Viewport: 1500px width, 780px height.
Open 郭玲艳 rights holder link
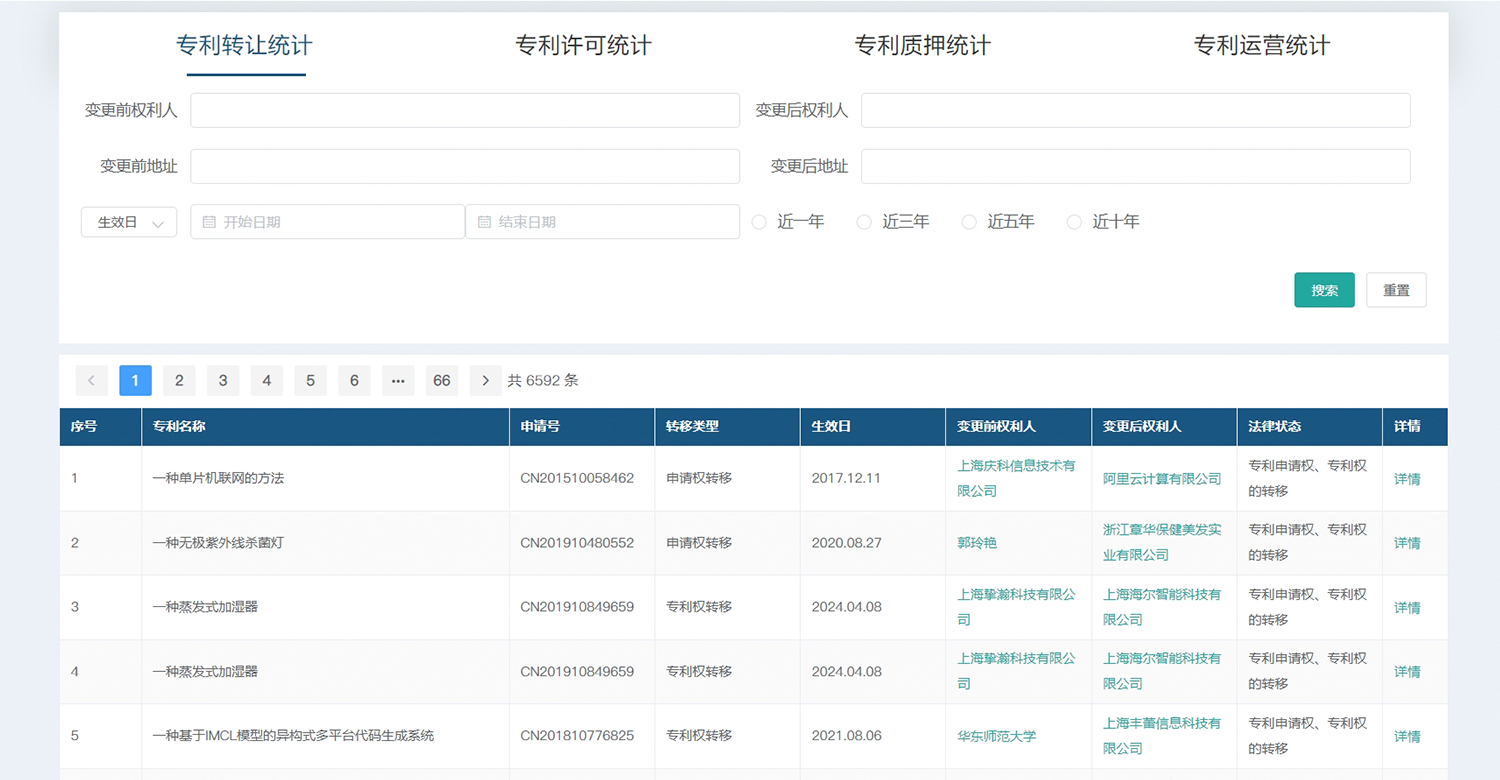(x=977, y=543)
